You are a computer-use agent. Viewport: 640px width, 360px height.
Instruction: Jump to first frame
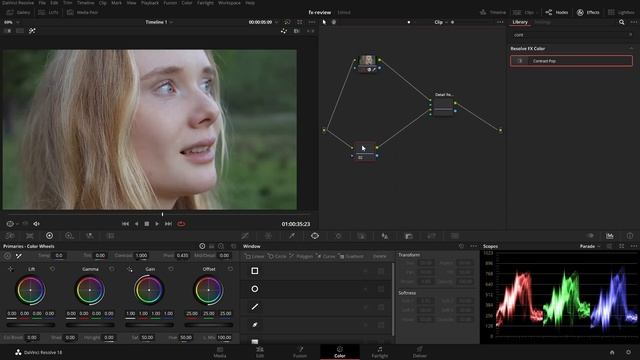(x=125, y=224)
